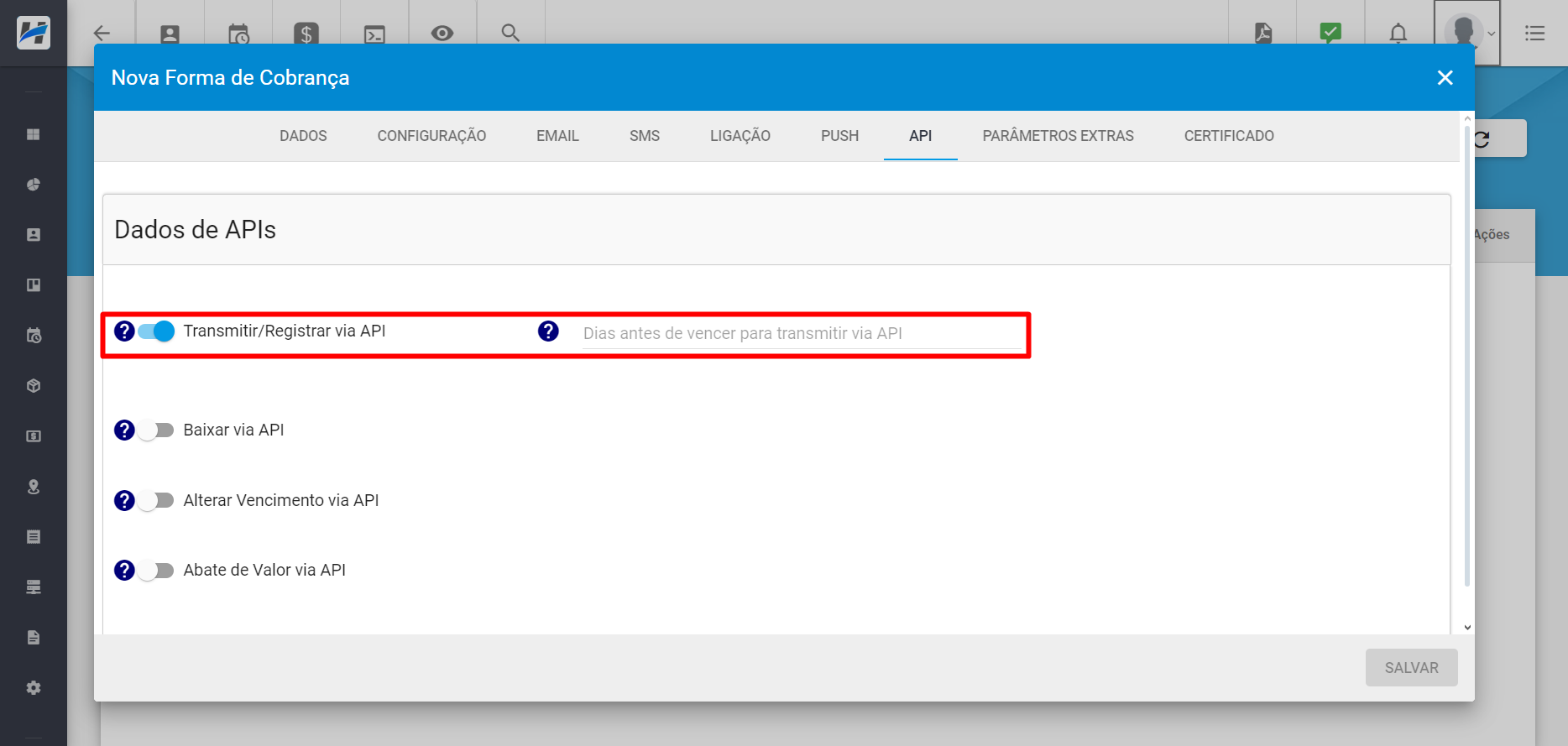
Task: Open the terminal console icon in toolbar
Action: pyautogui.click(x=374, y=34)
